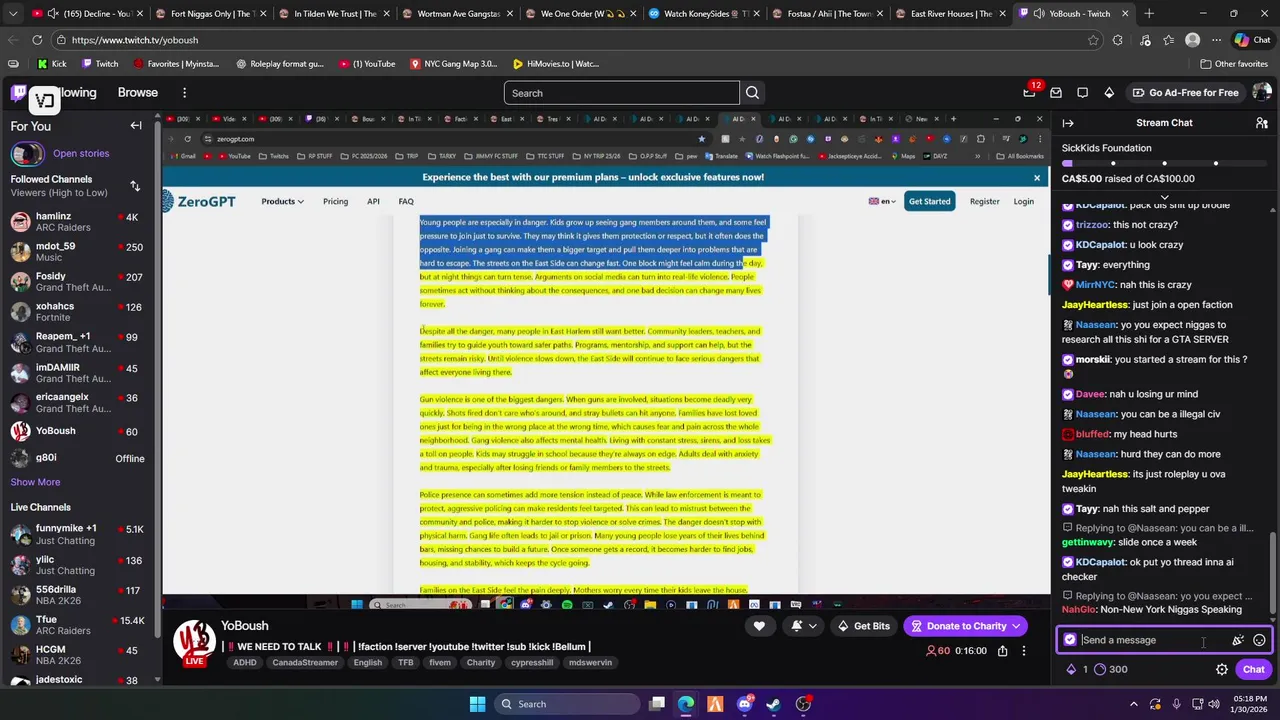
Task: Toggle notification bell for YoBoush channel
Action: 796,626
